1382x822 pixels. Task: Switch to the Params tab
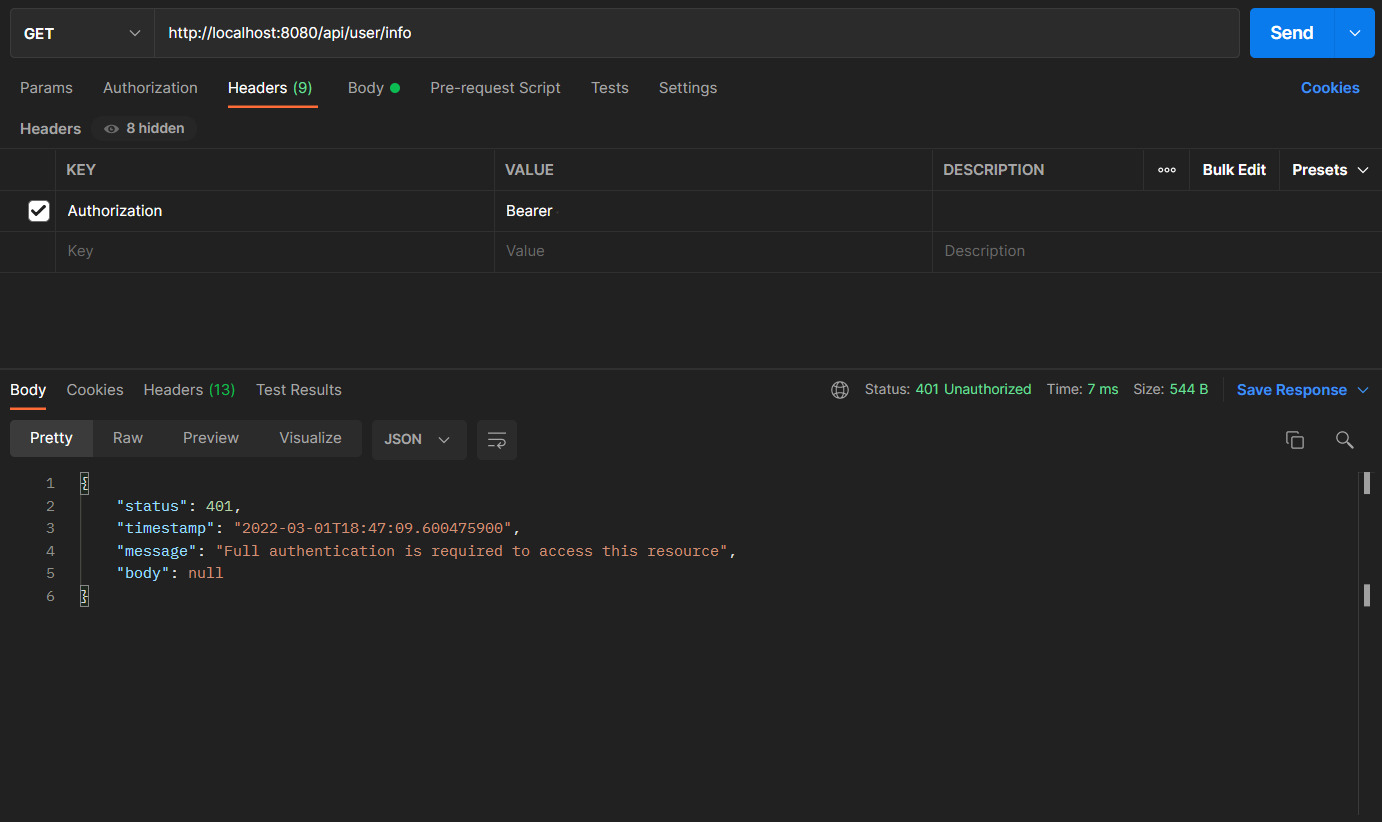[x=46, y=88]
